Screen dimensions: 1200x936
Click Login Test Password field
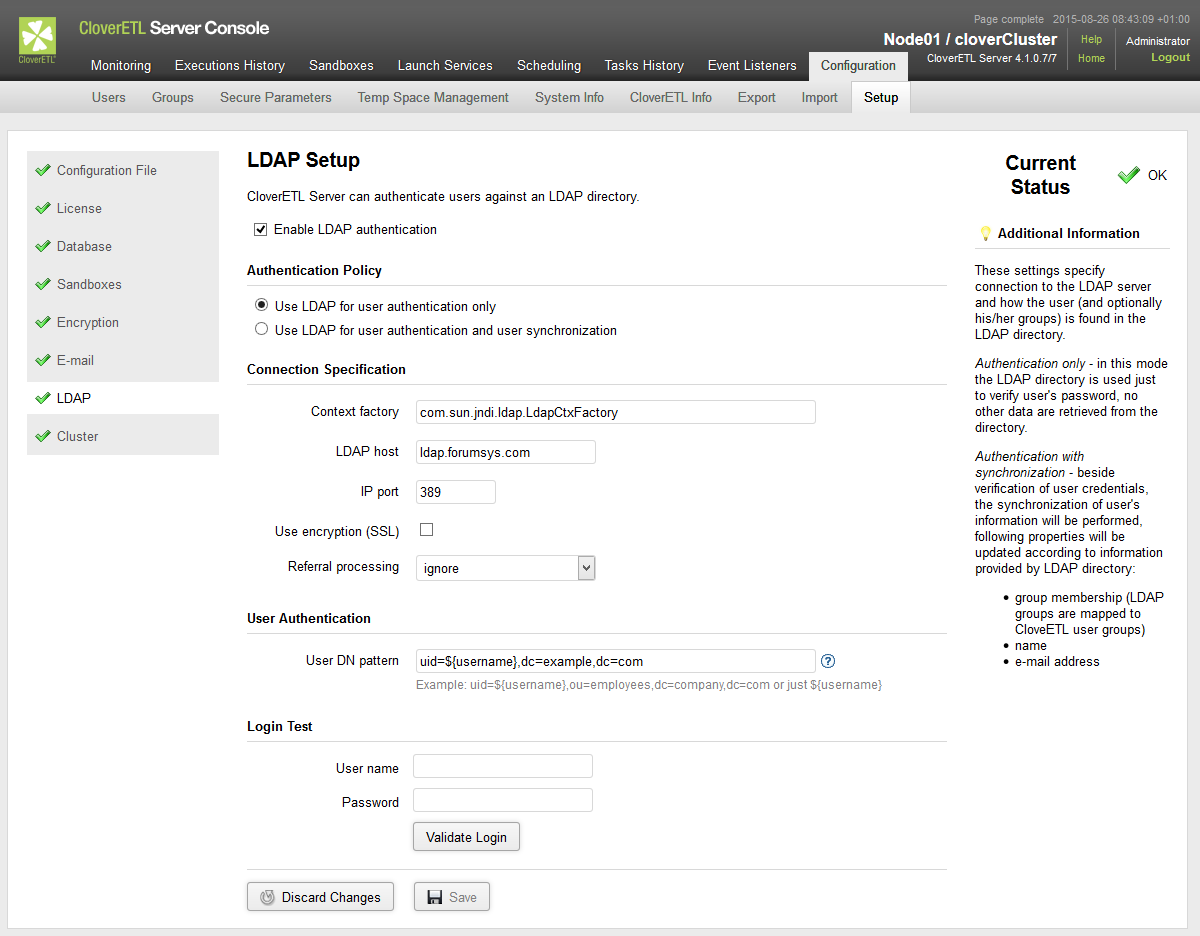(x=503, y=800)
